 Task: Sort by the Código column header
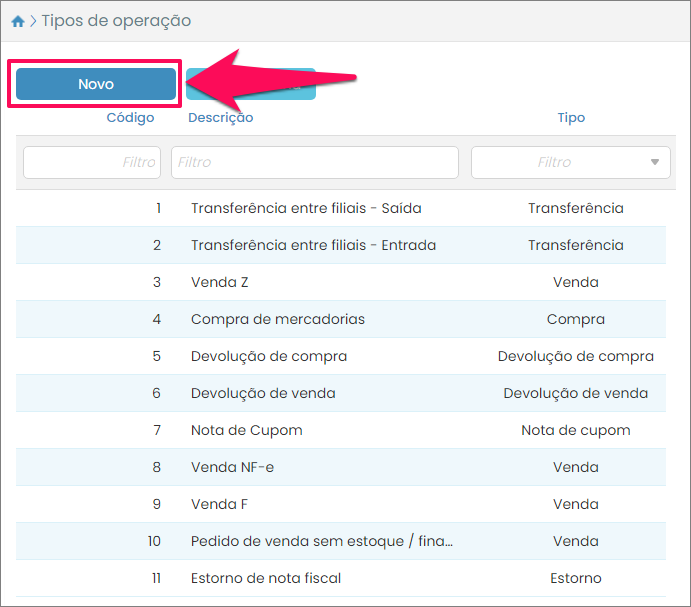[x=130, y=118]
